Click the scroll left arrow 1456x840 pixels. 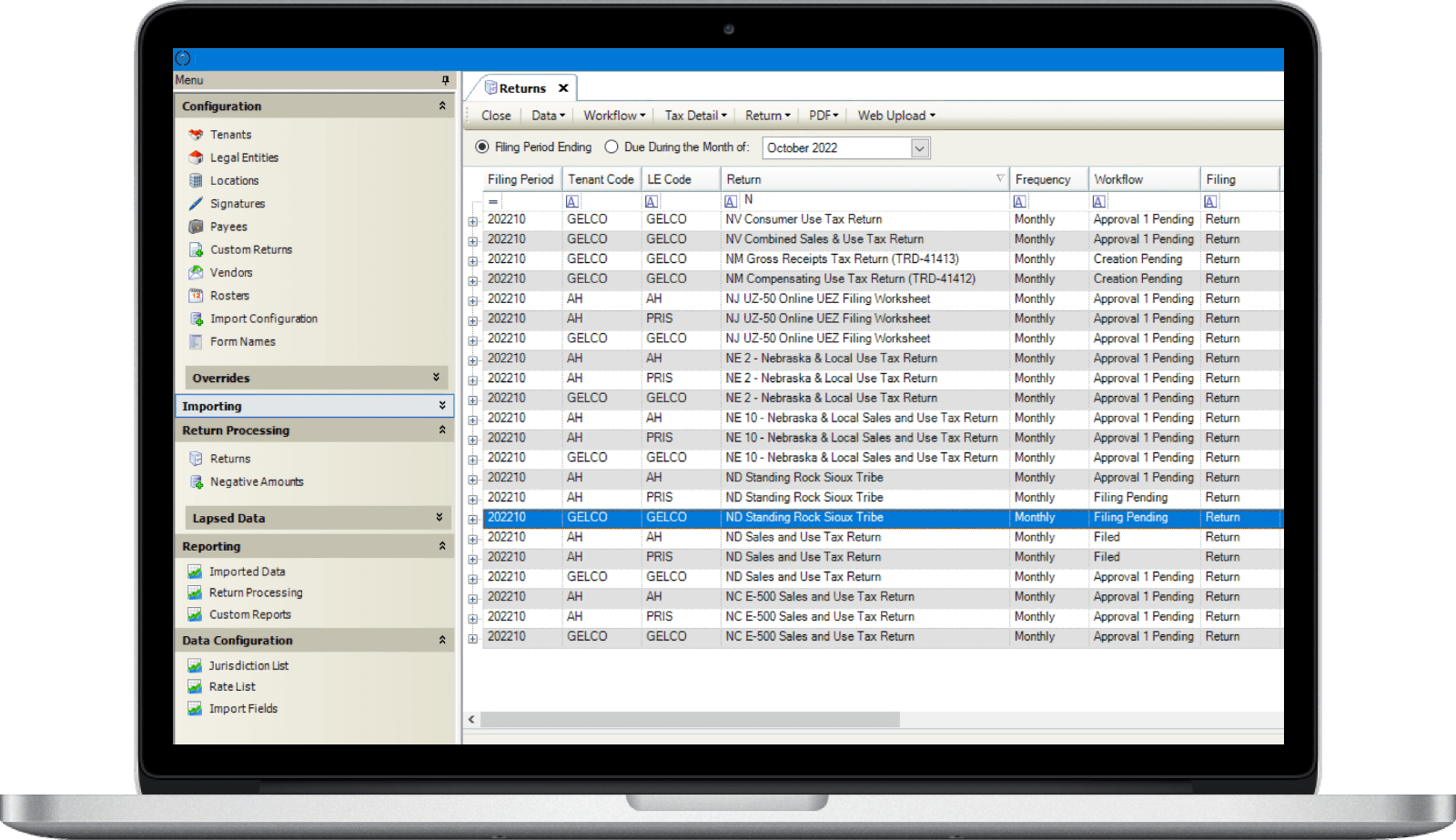click(471, 720)
